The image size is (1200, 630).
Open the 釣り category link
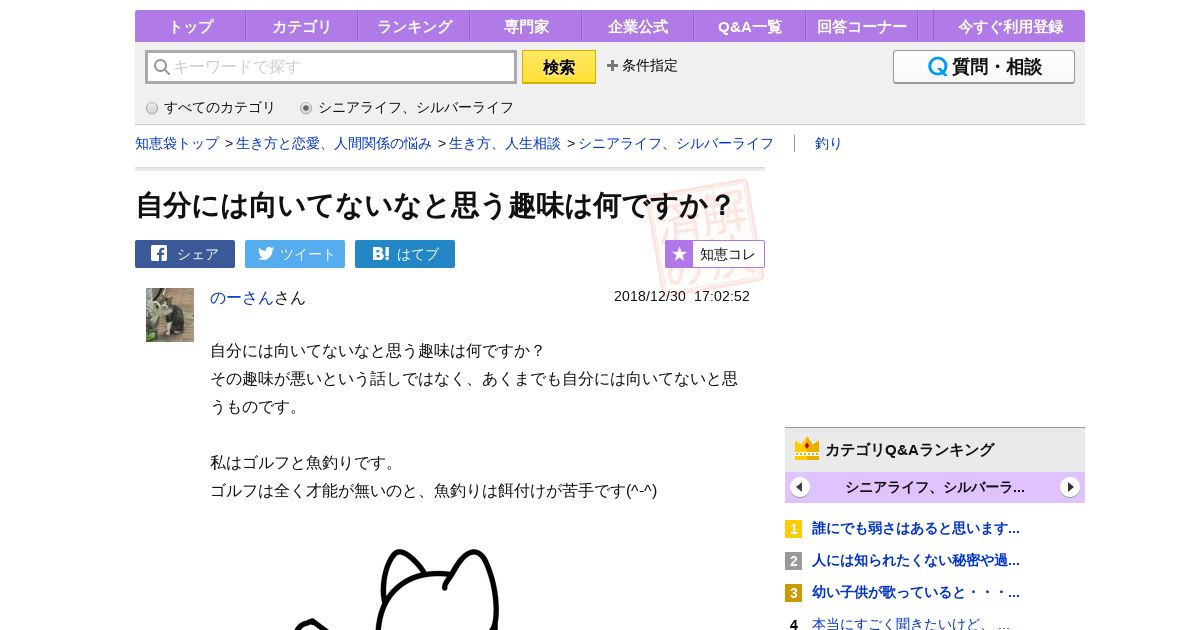coord(828,143)
